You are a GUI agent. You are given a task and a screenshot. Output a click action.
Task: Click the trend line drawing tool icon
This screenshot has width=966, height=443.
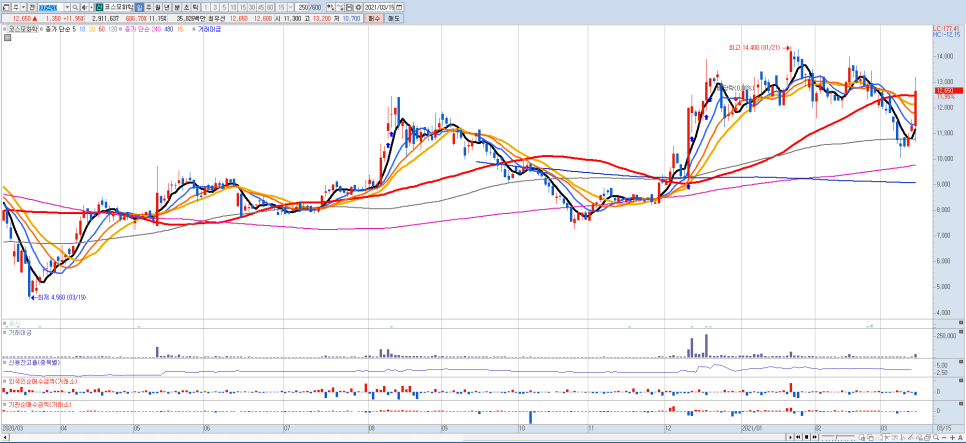(x=911, y=437)
